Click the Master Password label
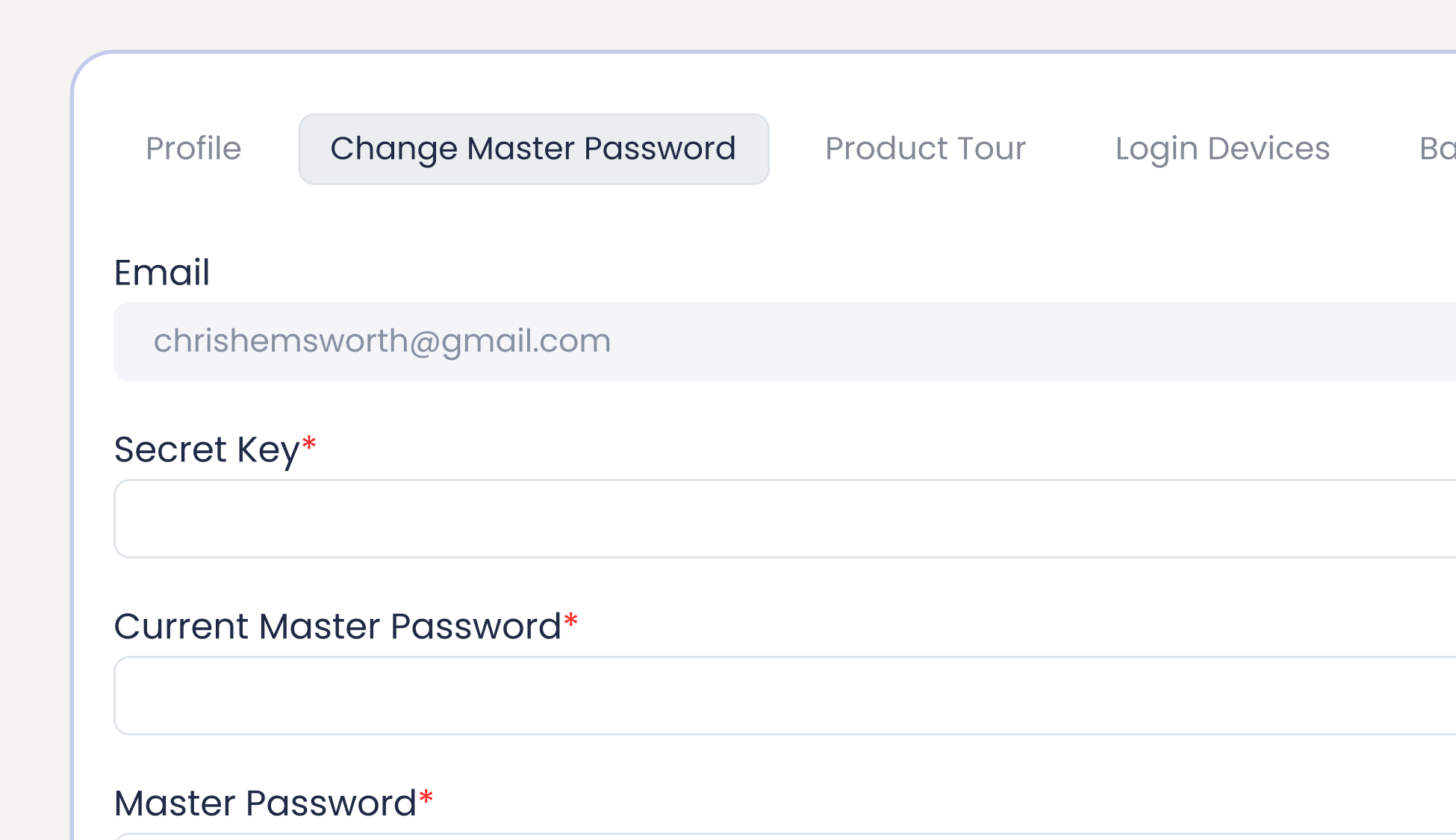Viewport: 1456px width, 840px height. [264, 803]
